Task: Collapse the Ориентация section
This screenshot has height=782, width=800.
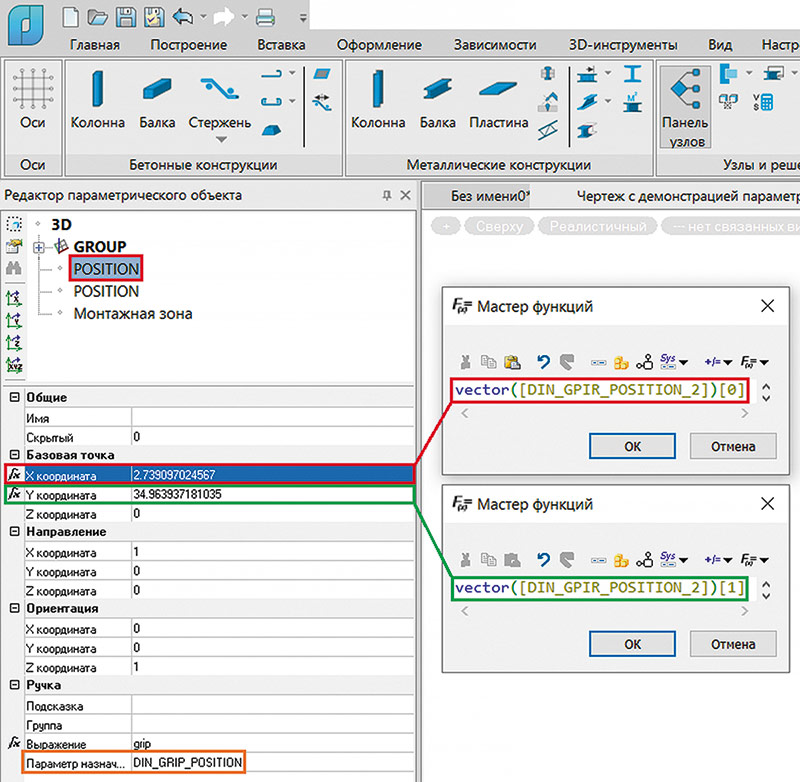Action: pyautogui.click(x=15, y=608)
